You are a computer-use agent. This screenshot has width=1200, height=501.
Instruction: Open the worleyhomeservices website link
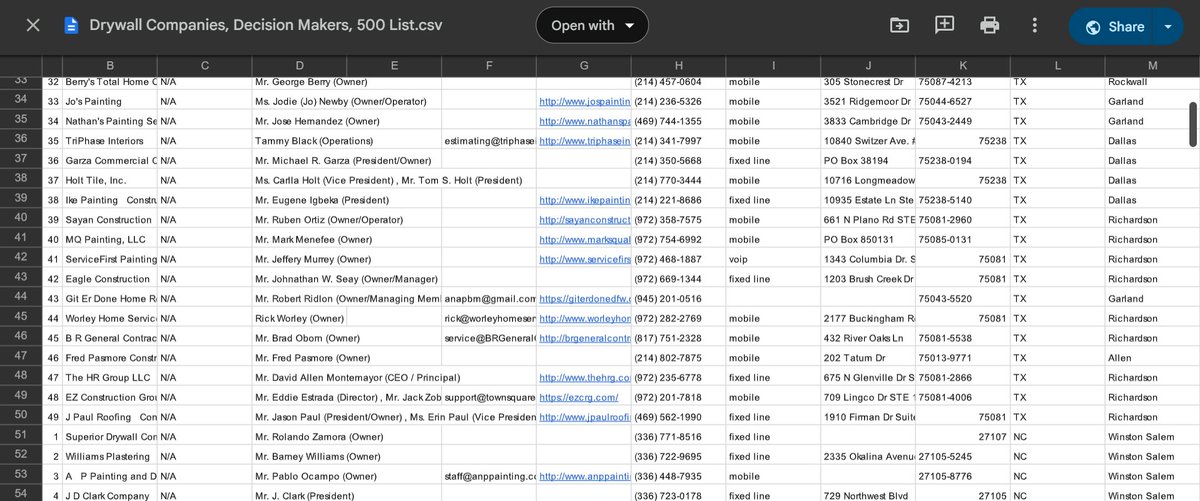[x=584, y=318]
